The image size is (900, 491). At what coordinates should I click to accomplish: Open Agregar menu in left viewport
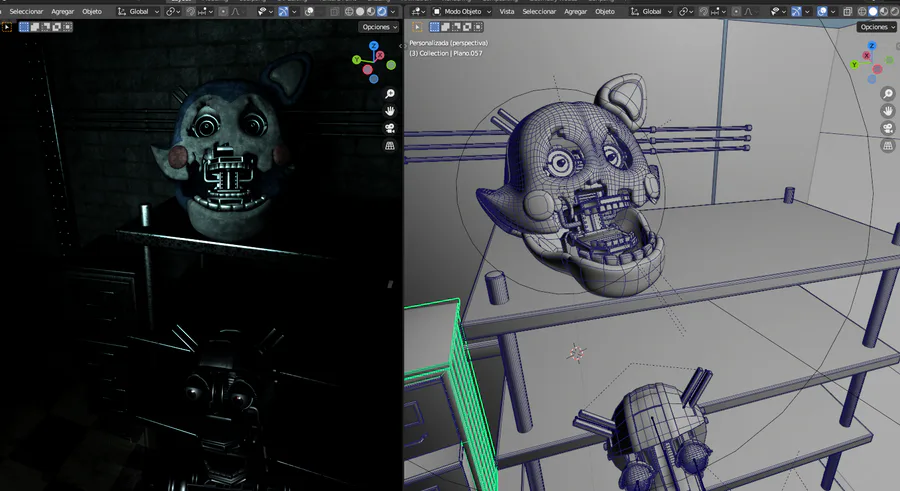point(62,11)
